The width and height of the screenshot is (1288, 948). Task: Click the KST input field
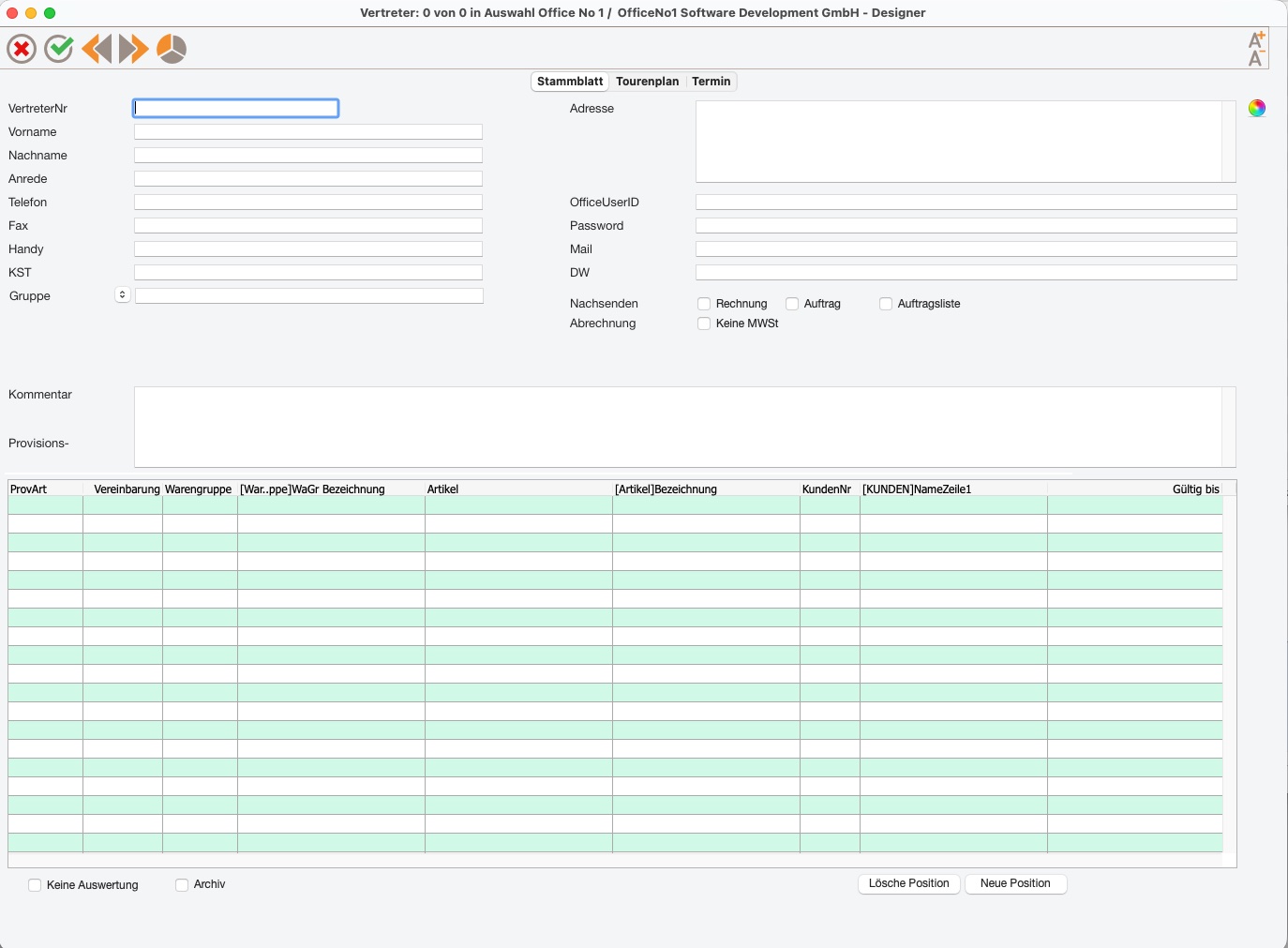click(x=308, y=273)
